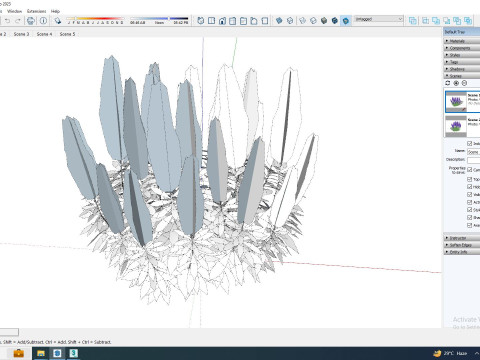Expand the Soften Edges tray panel
The height and width of the screenshot is (360, 480).
click(462, 245)
